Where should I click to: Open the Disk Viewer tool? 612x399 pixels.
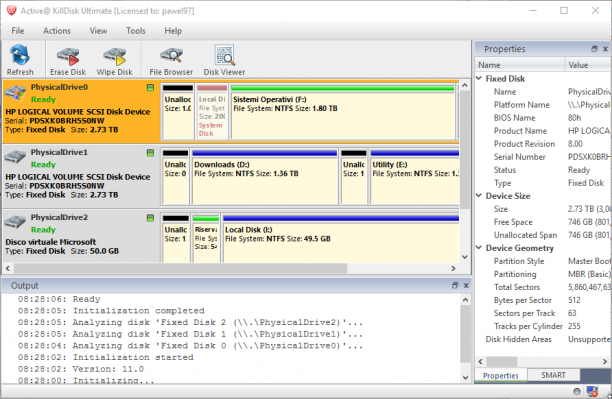pyautogui.click(x=224, y=60)
